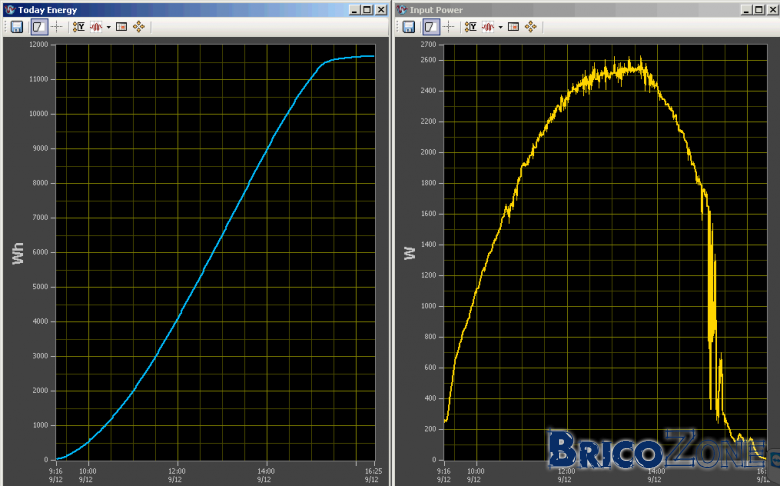780x486 pixels.
Task: Click four-arrow pan icon in Today Energy
Action: (139, 27)
